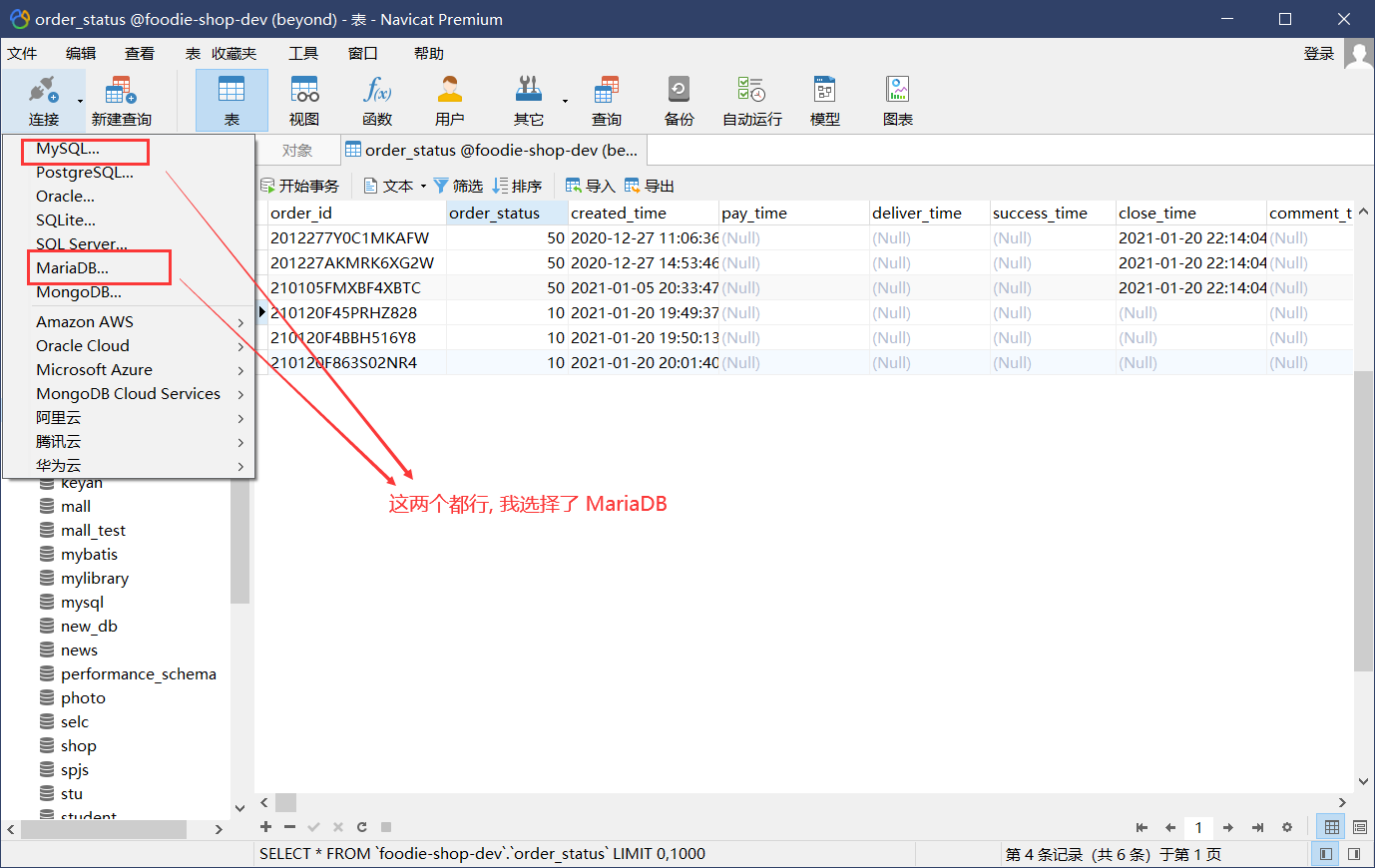Viewport: 1375px width, 868px height.
Task: Click the 连接 (Connection) toolbar icon
Action: coord(43,100)
